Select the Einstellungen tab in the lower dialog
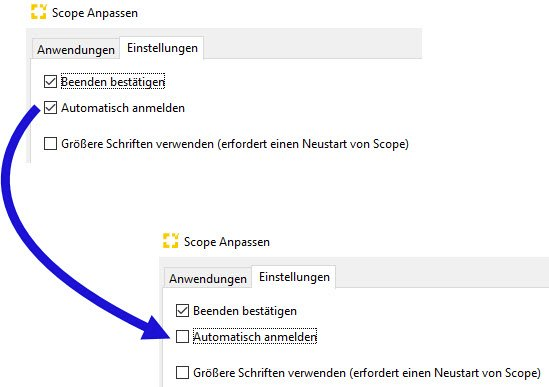This screenshot has width=549, height=387. [294, 277]
